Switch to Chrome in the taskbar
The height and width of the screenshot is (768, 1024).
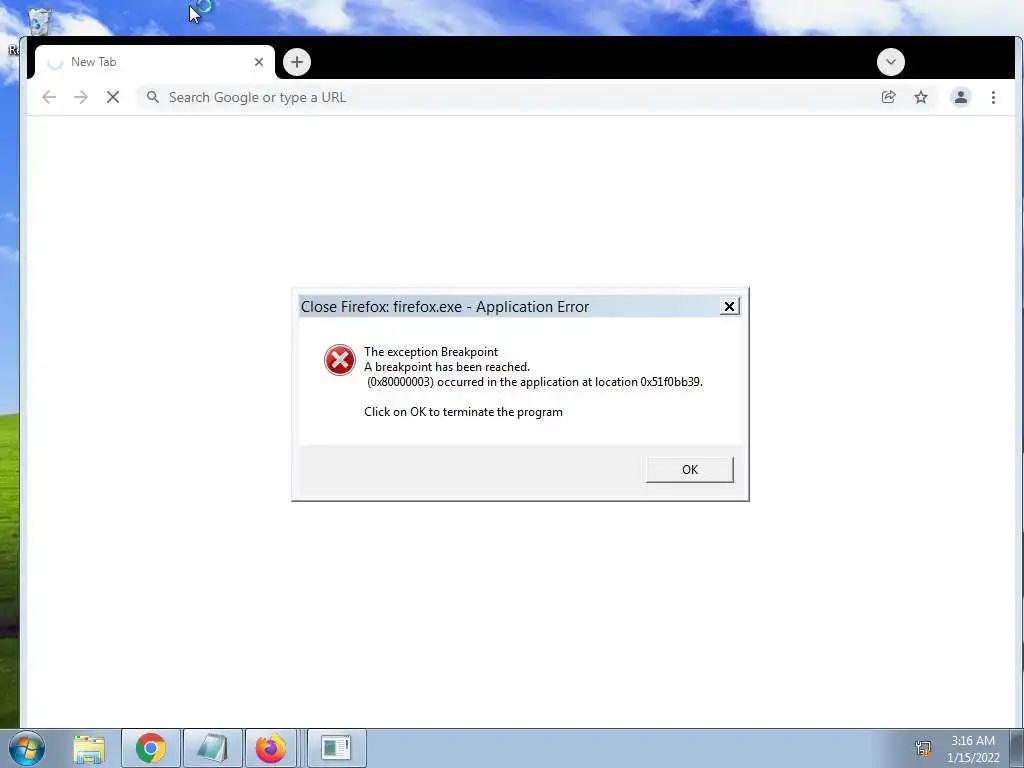[151, 748]
